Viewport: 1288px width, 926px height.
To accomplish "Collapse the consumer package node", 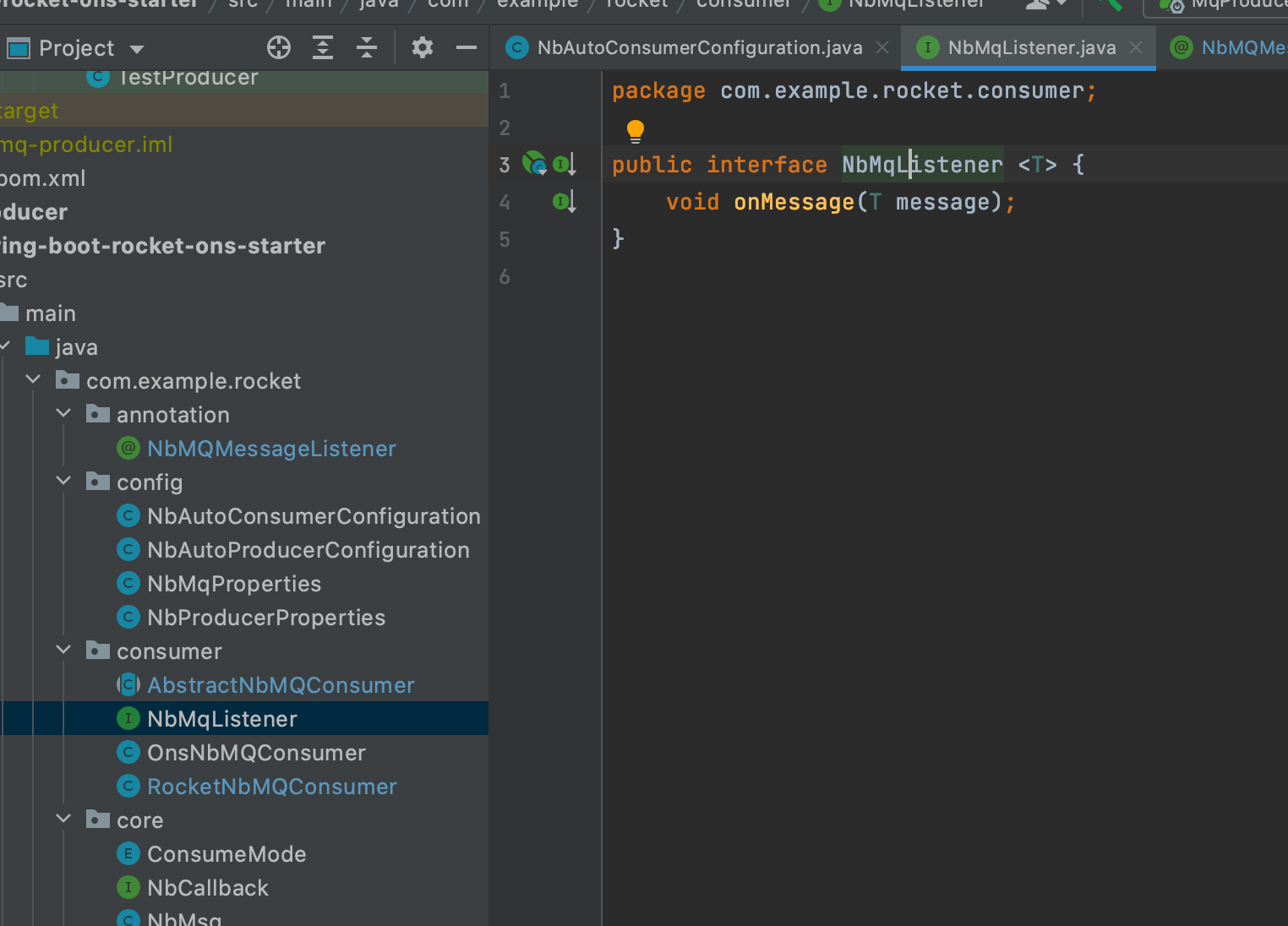I will (63, 650).
